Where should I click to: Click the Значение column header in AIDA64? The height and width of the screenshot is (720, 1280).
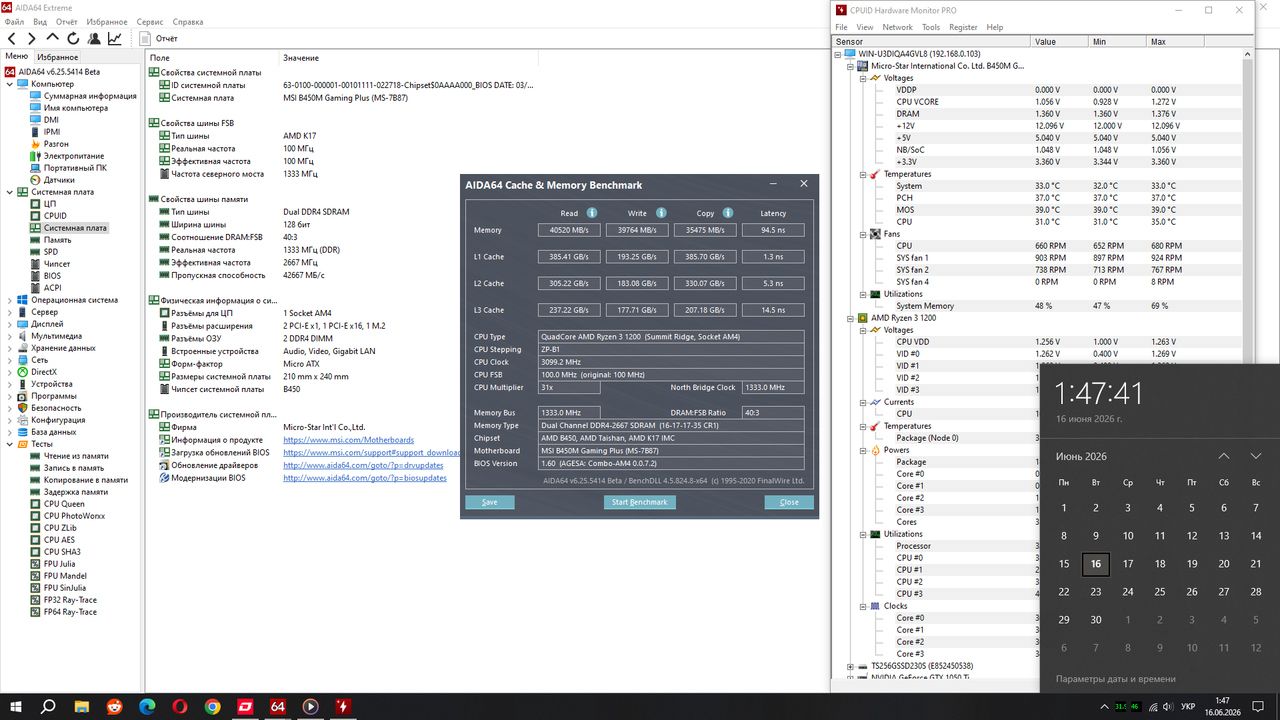pos(301,58)
